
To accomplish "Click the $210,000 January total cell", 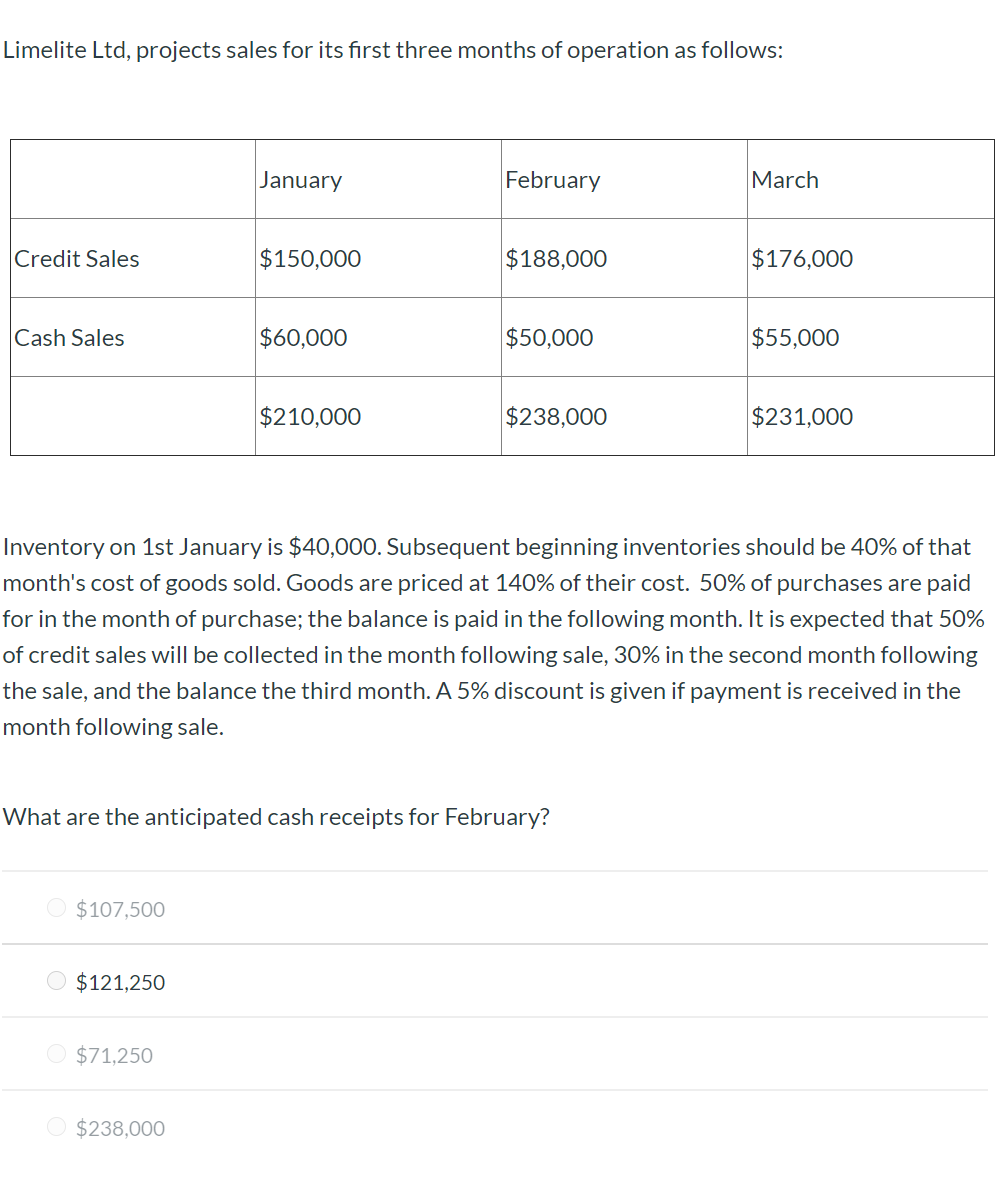I will pyautogui.click(x=310, y=416).
